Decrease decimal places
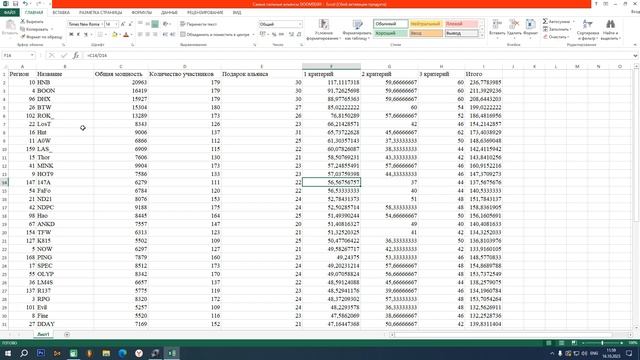Viewport: 640px width, 360px height. tap(299, 35)
